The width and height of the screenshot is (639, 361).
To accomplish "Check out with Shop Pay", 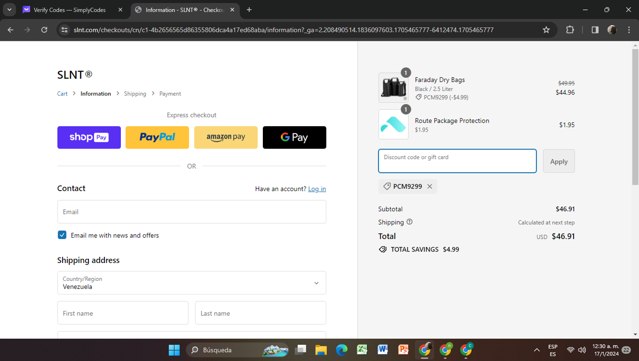I will [x=89, y=137].
